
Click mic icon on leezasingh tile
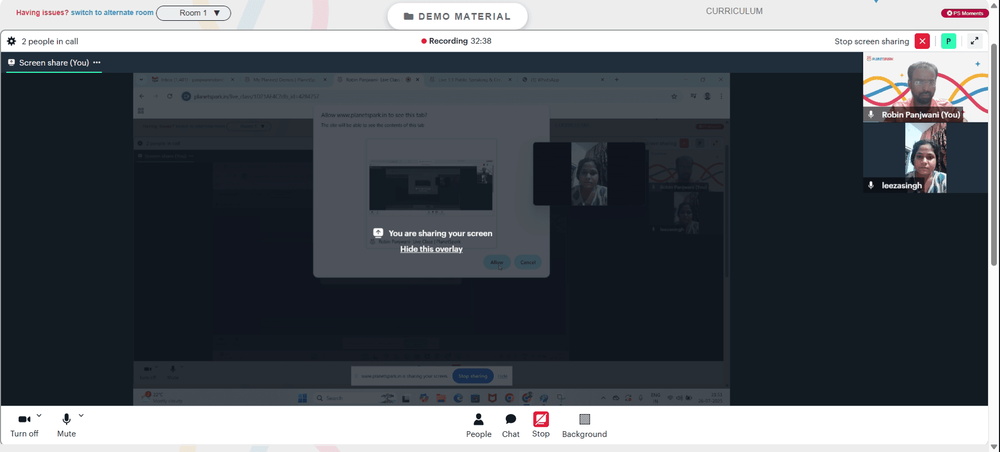[871, 185]
